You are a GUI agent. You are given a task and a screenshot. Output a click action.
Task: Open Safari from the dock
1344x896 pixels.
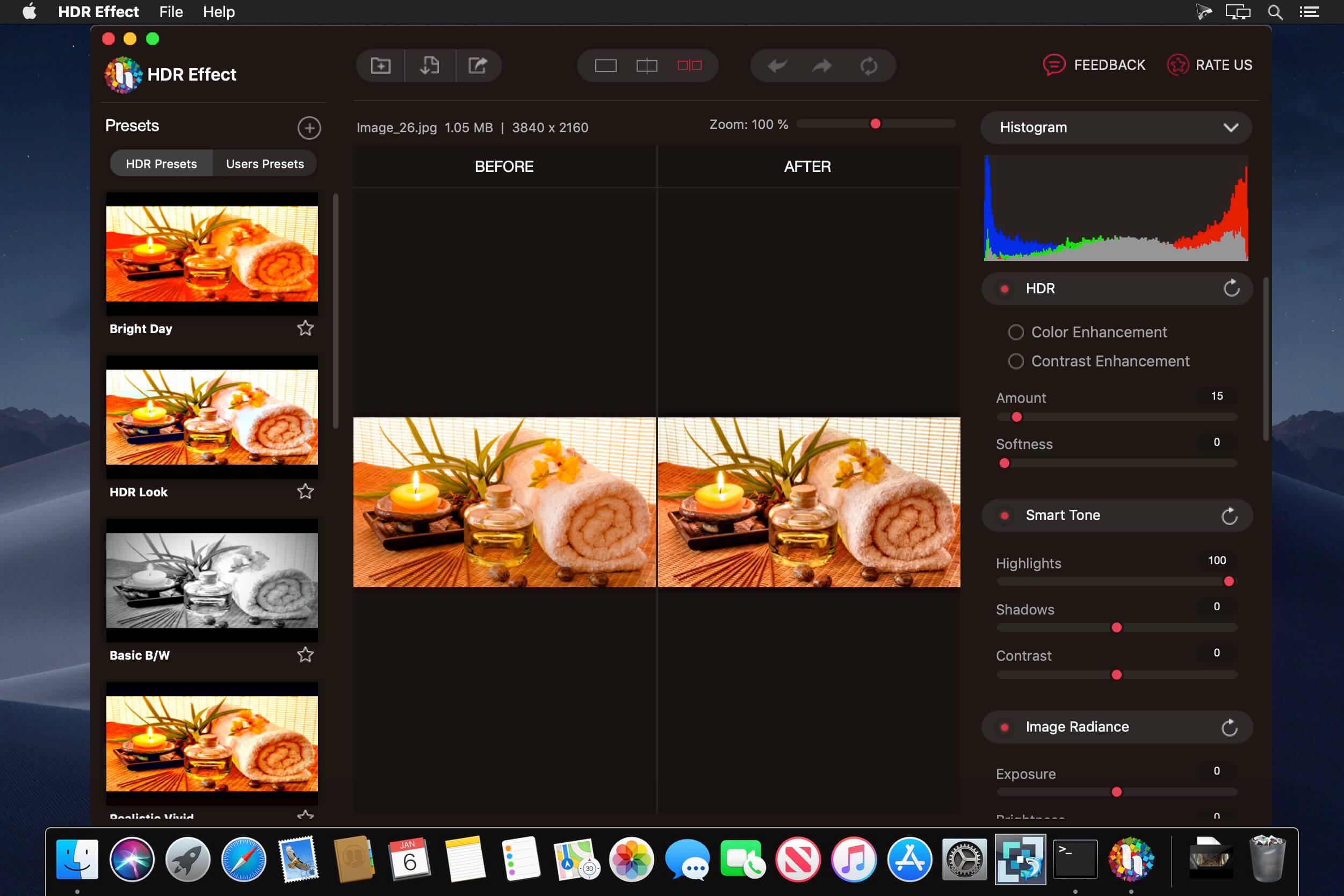point(243,859)
